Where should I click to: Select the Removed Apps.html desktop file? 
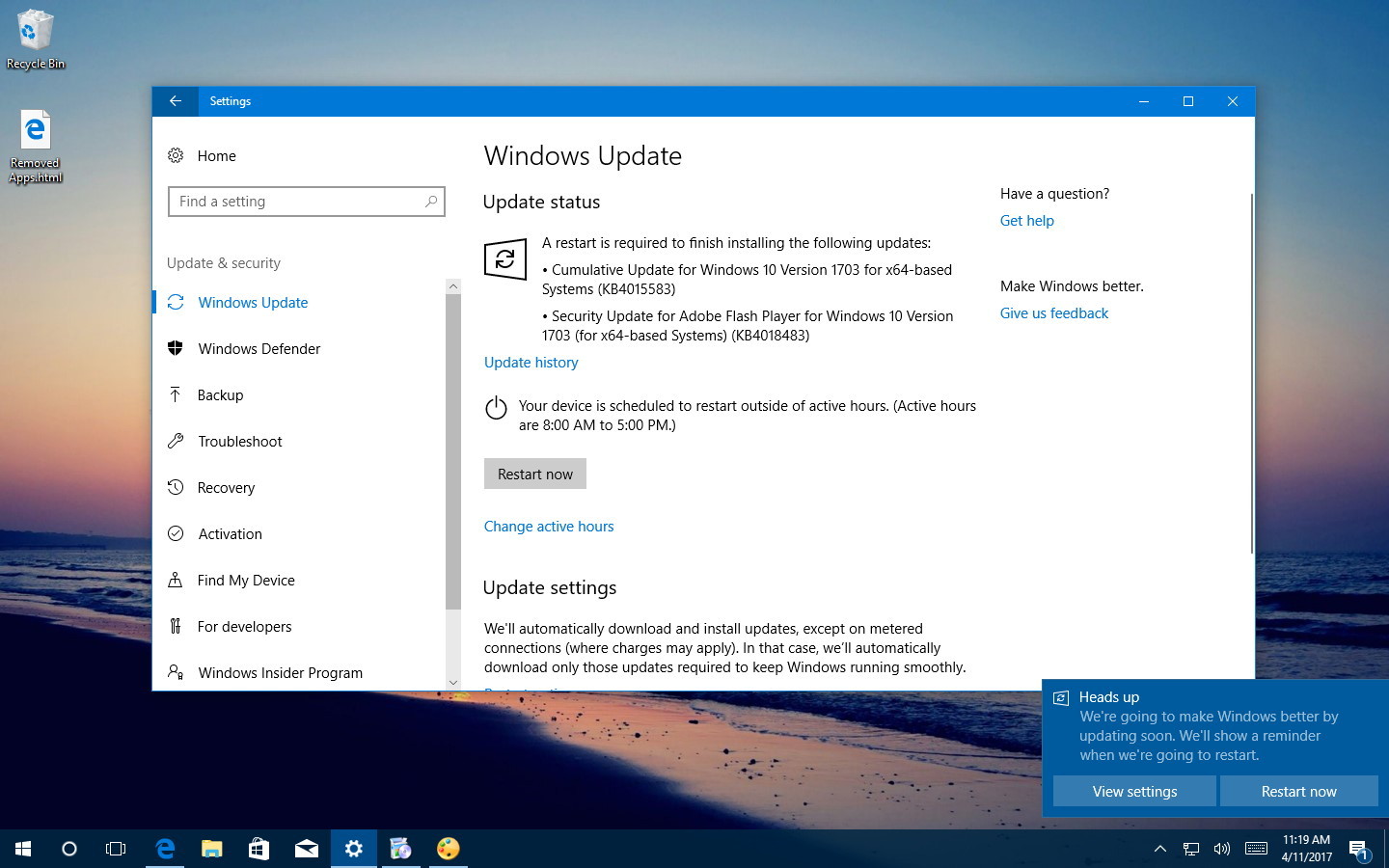click(36, 146)
